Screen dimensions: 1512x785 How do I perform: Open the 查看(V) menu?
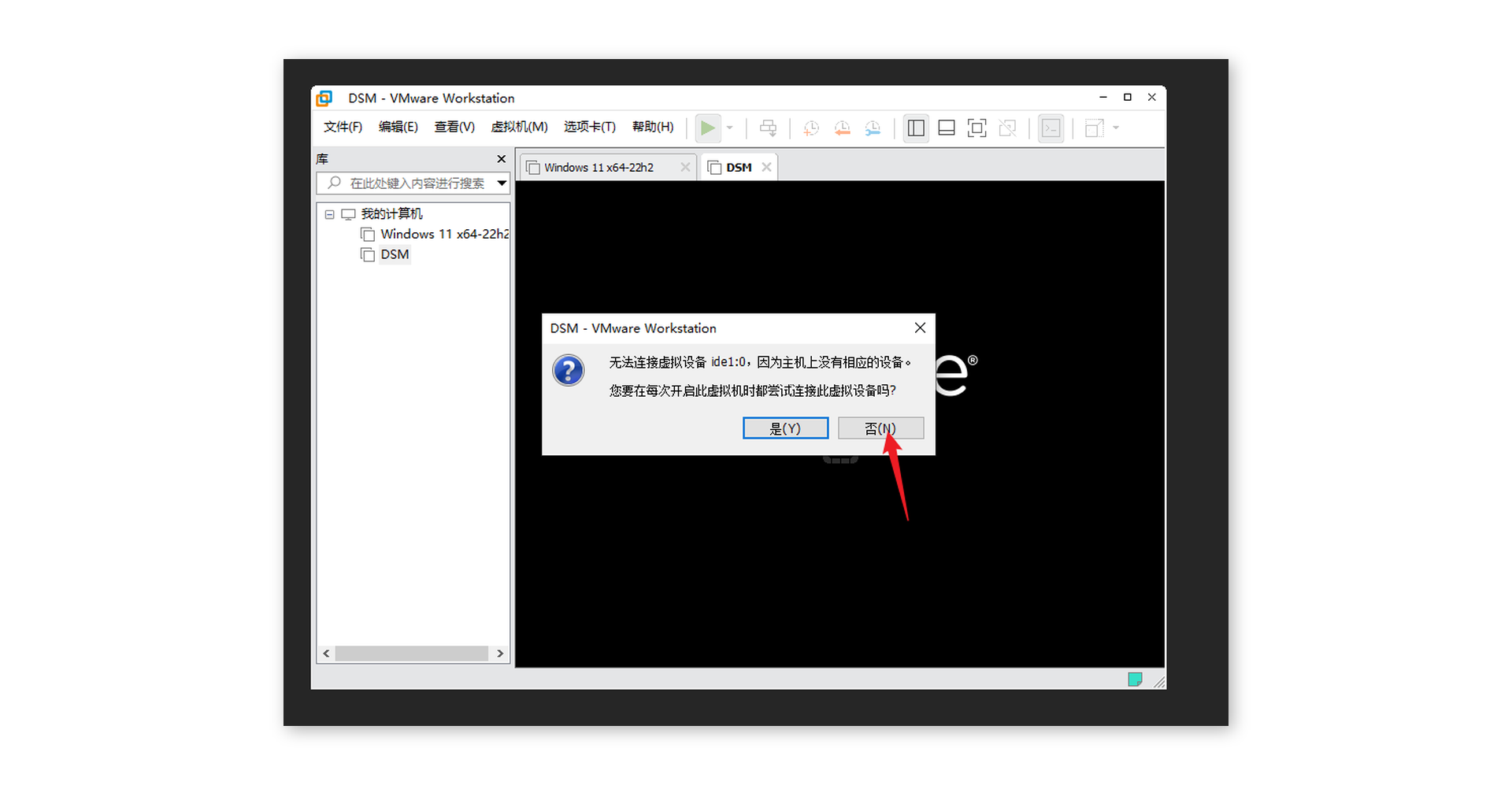(454, 127)
